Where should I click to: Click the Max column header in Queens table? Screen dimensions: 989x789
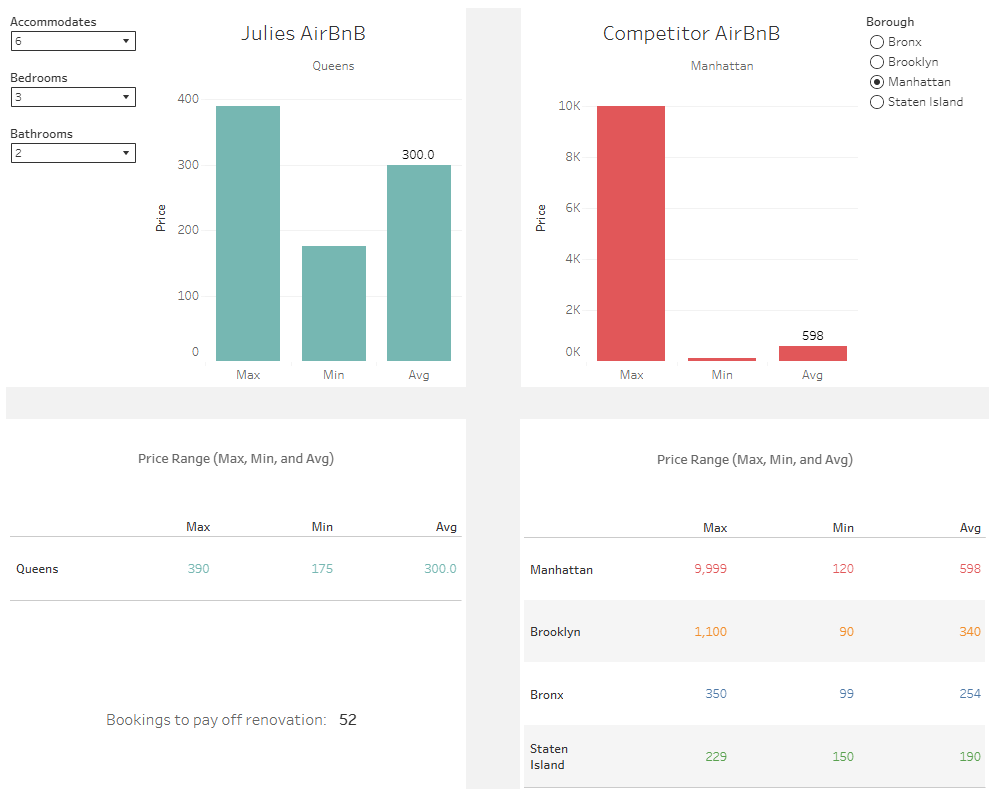click(198, 527)
